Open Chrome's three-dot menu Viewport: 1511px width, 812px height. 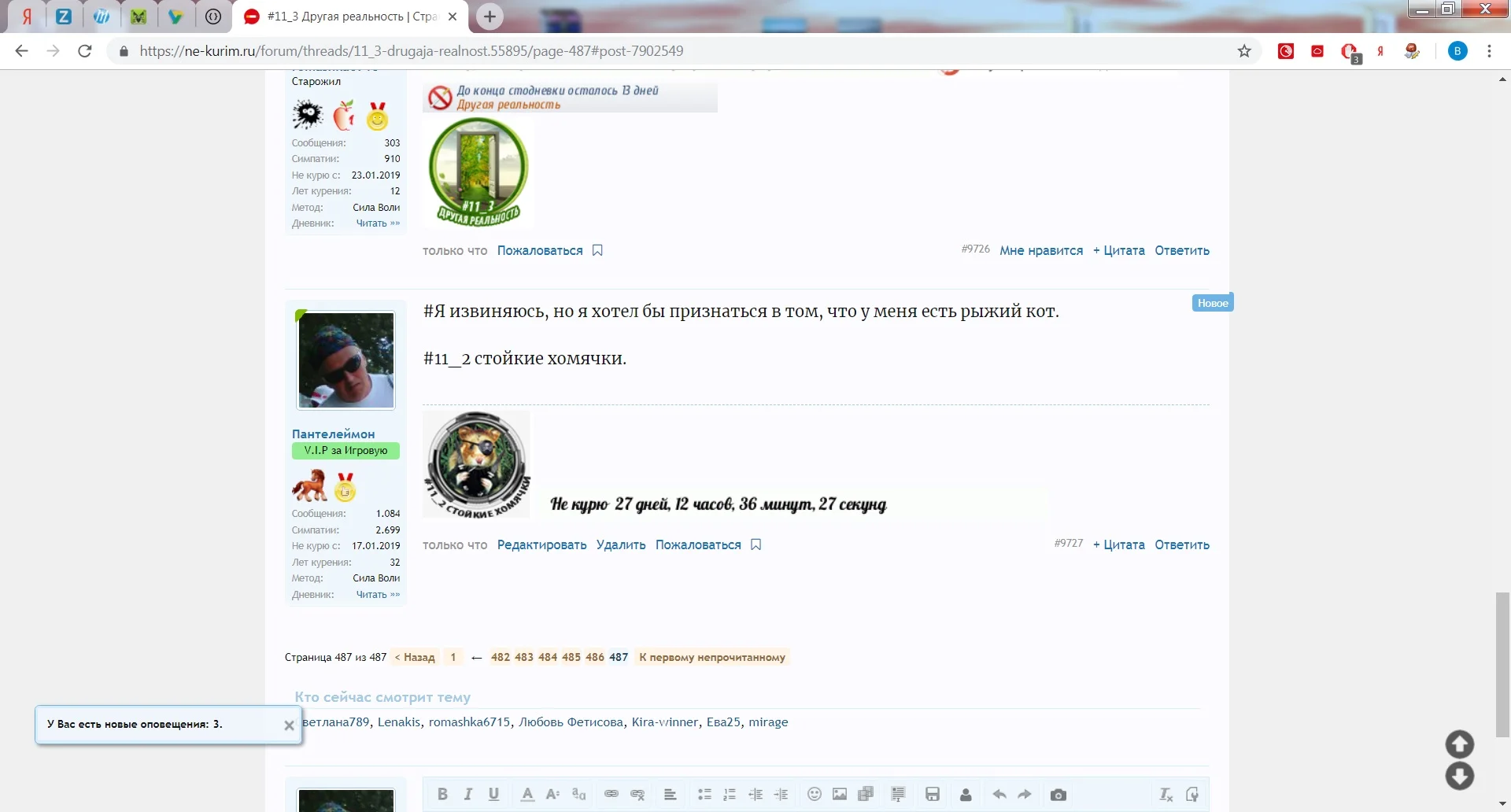1489,50
